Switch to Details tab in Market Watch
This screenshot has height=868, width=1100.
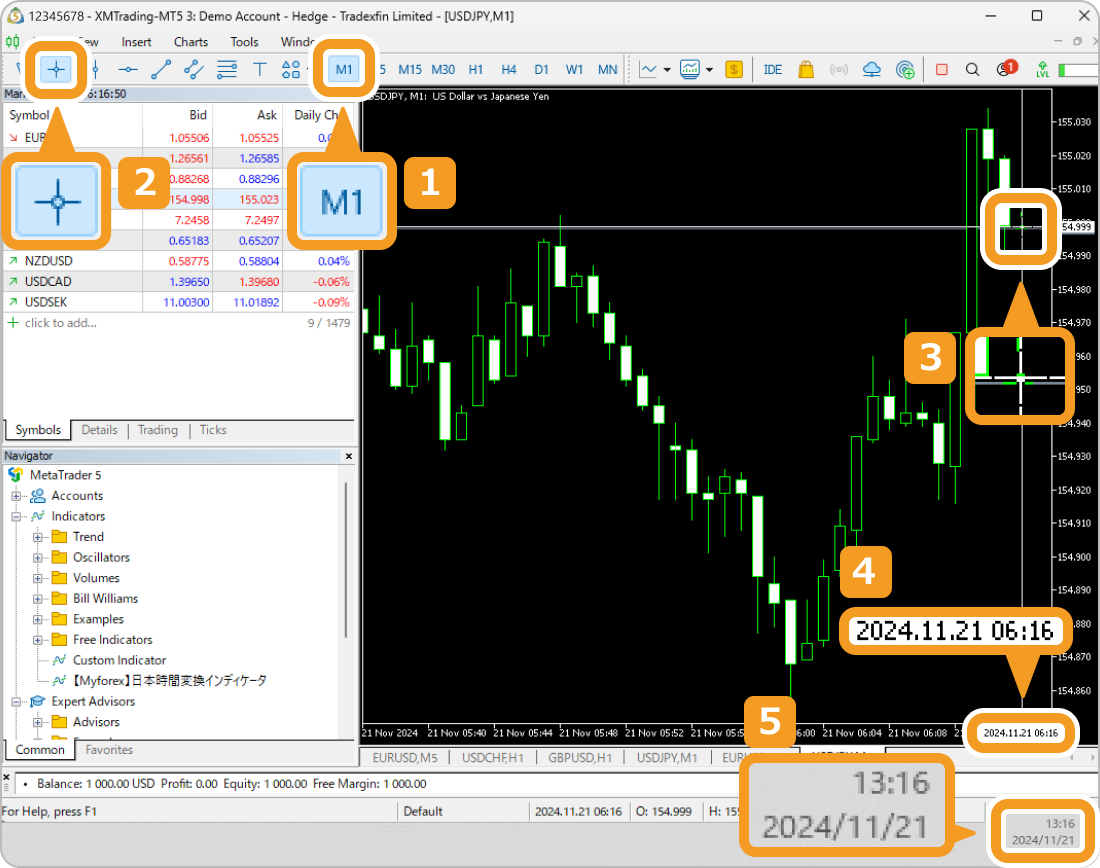tap(100, 429)
